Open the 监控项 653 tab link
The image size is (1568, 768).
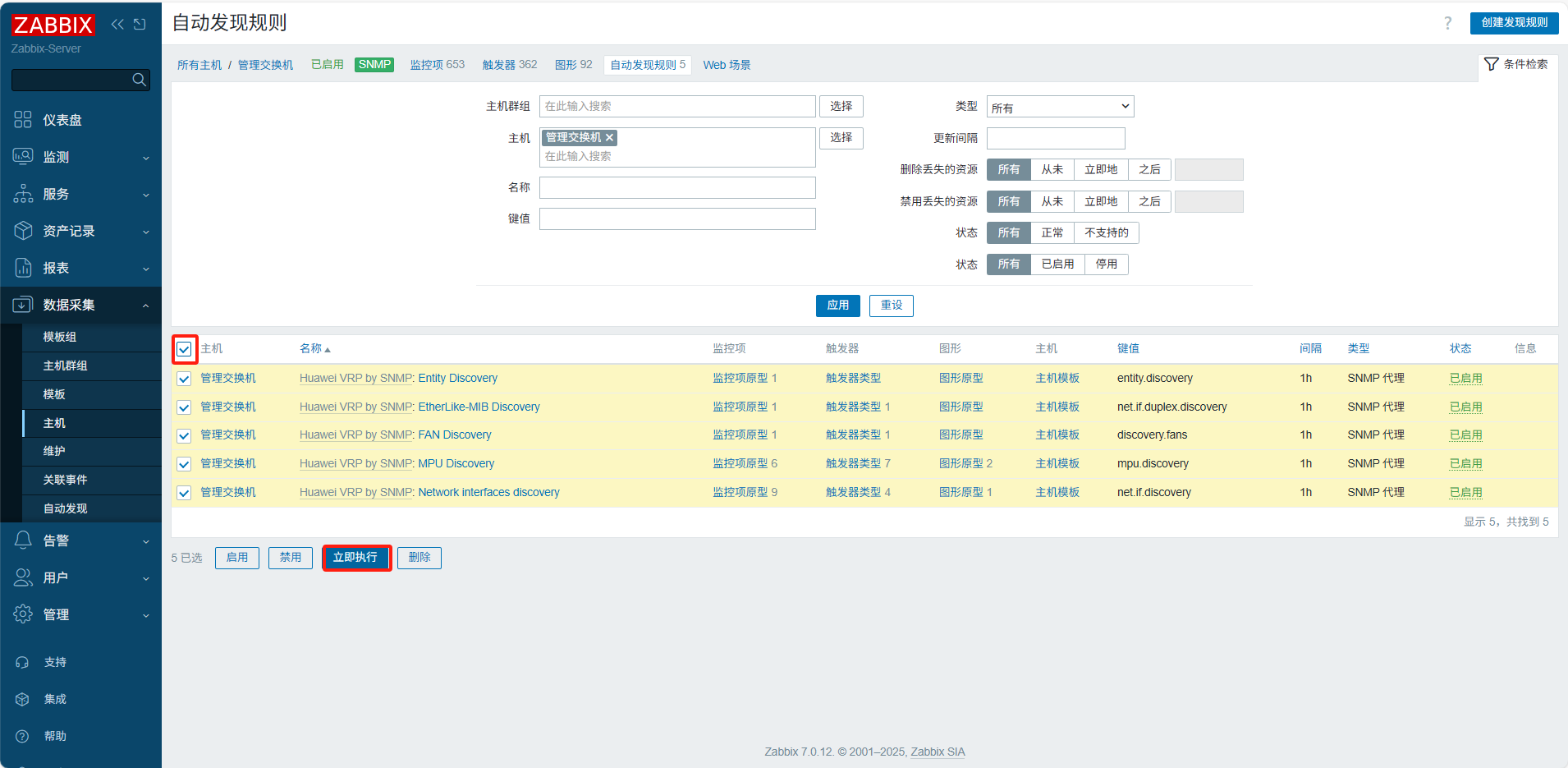point(437,65)
